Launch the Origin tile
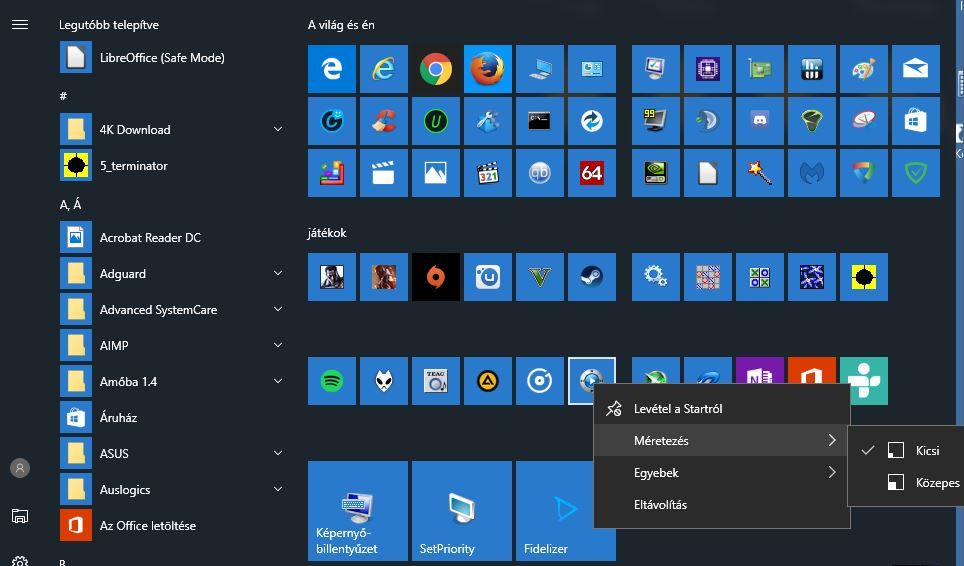The width and height of the screenshot is (964, 566). [x=436, y=277]
